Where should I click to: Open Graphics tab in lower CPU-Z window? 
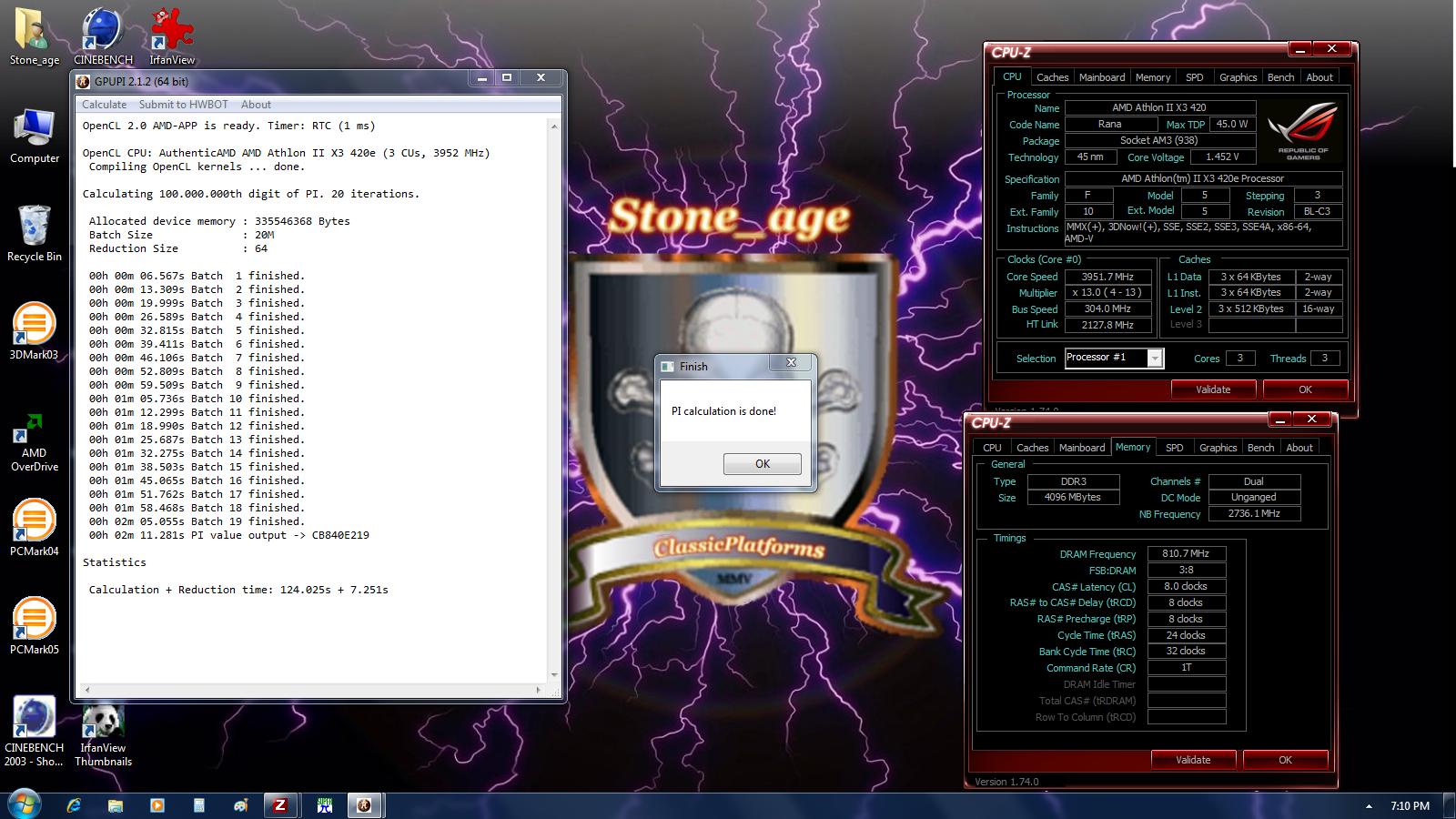[x=1218, y=448]
